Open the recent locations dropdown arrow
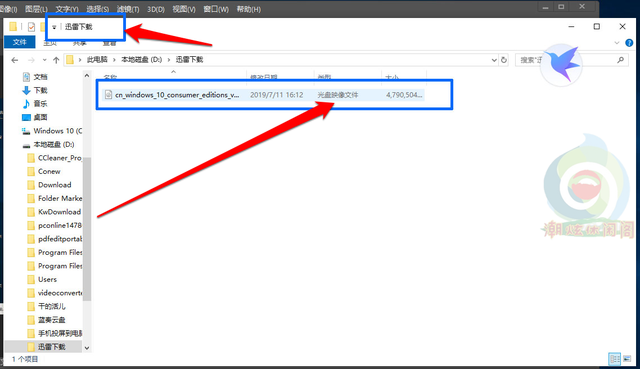This screenshot has width=640, height=369. [44, 60]
